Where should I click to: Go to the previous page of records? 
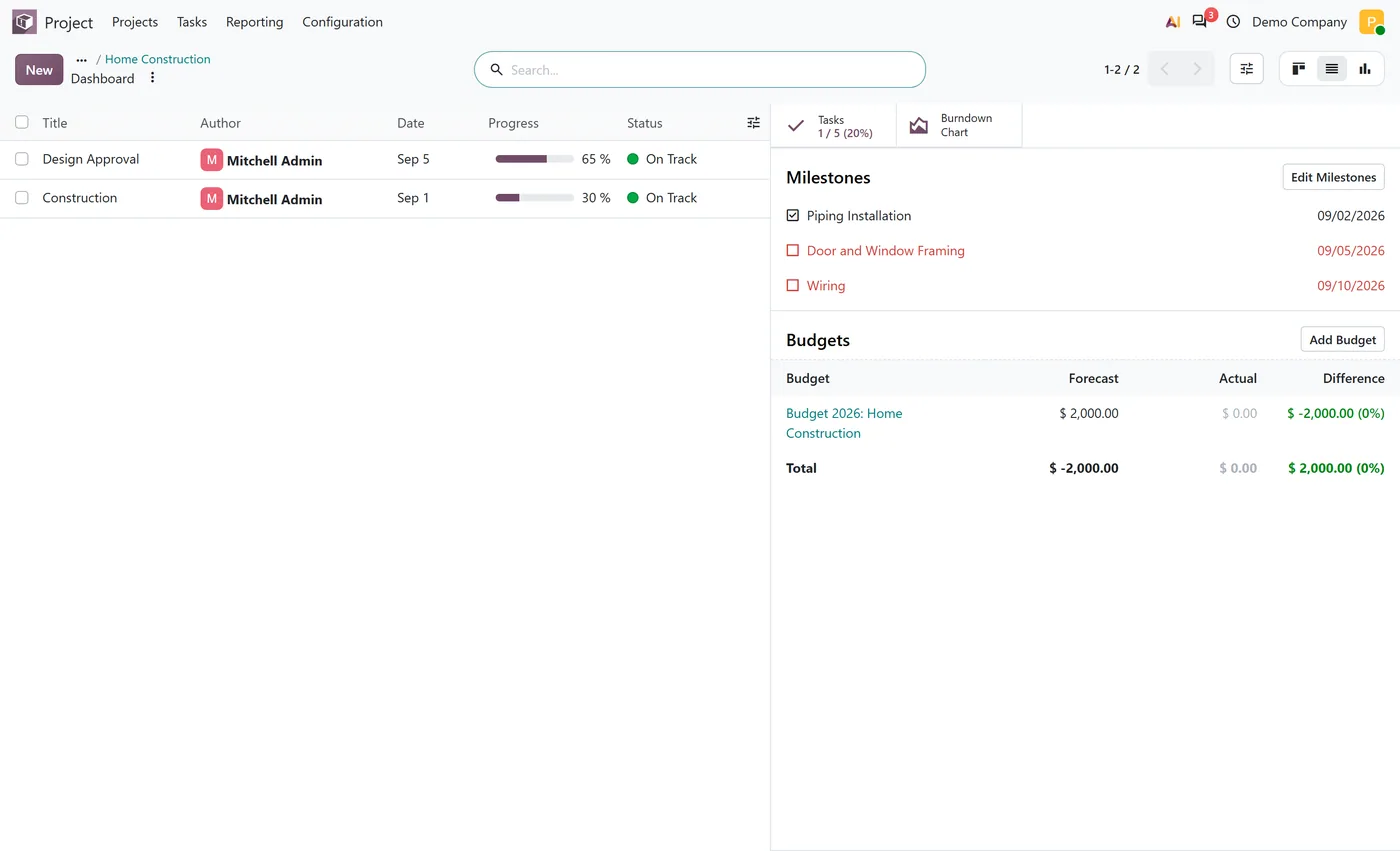(x=1164, y=69)
